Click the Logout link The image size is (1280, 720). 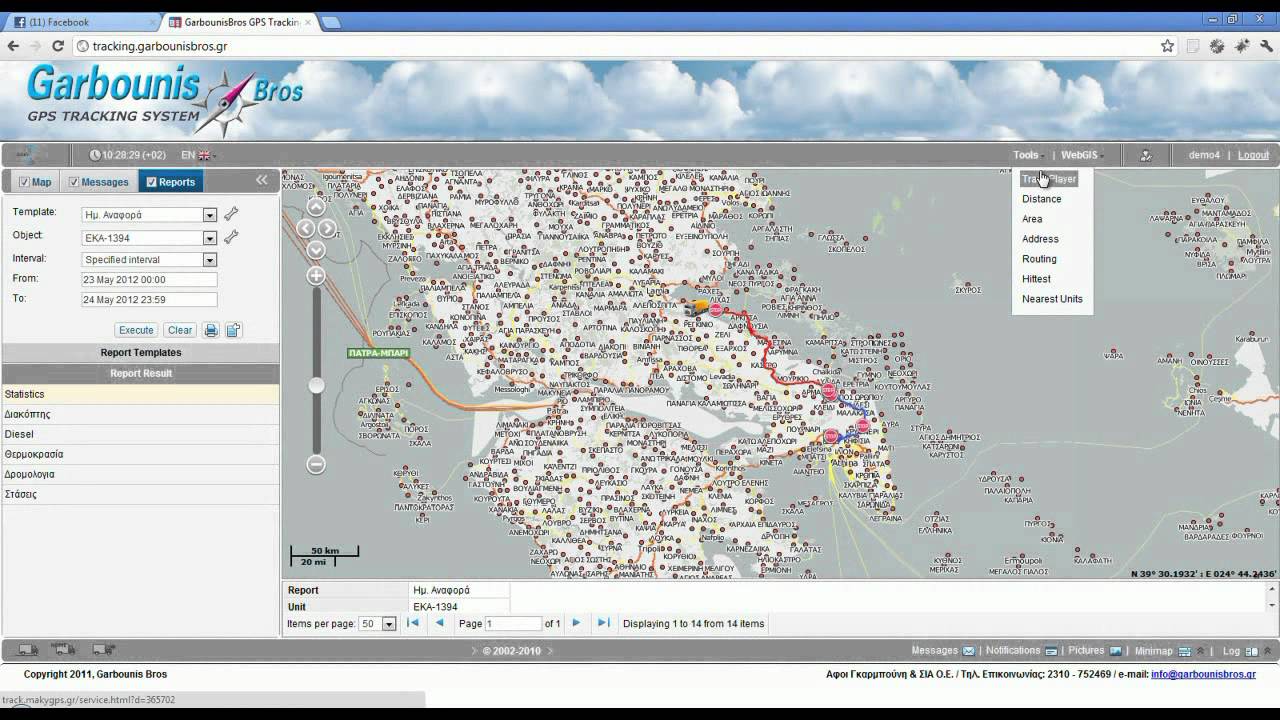point(1253,155)
